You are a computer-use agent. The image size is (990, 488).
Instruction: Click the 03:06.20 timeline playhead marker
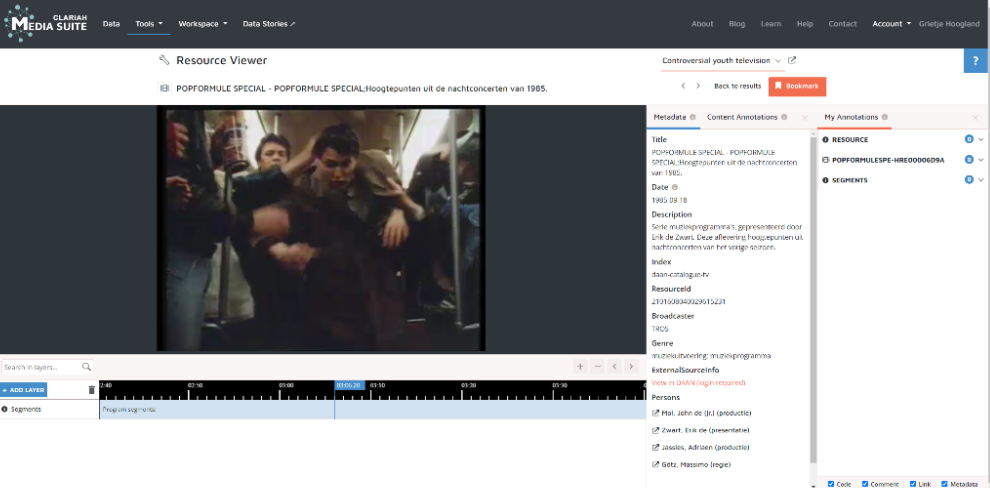pos(349,385)
